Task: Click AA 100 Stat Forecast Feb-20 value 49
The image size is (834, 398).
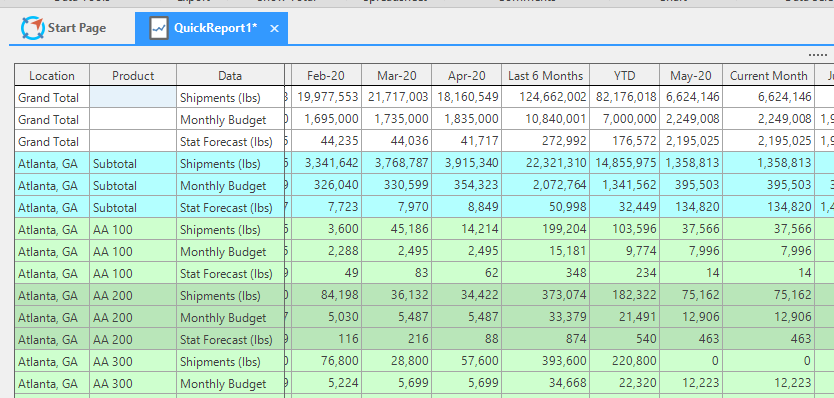Action: pos(326,273)
